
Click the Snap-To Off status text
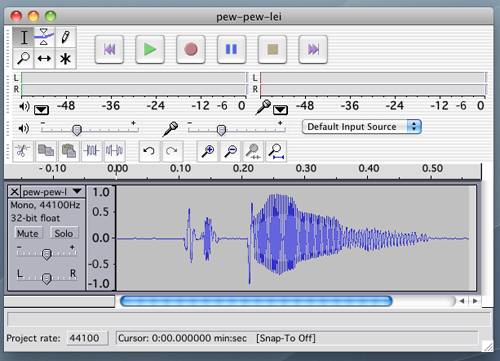point(286,338)
